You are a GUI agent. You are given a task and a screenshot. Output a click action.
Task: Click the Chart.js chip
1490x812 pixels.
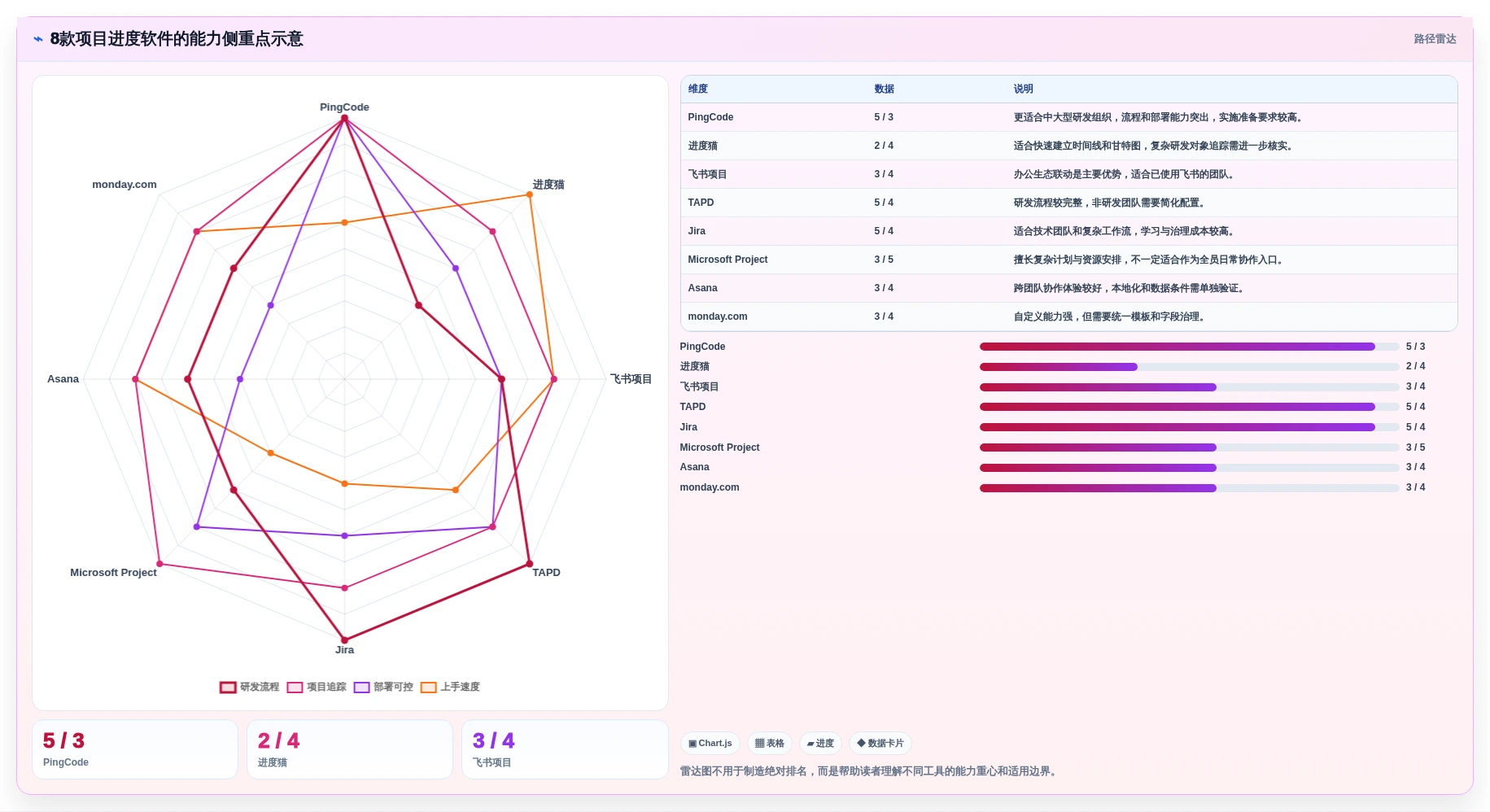710,743
